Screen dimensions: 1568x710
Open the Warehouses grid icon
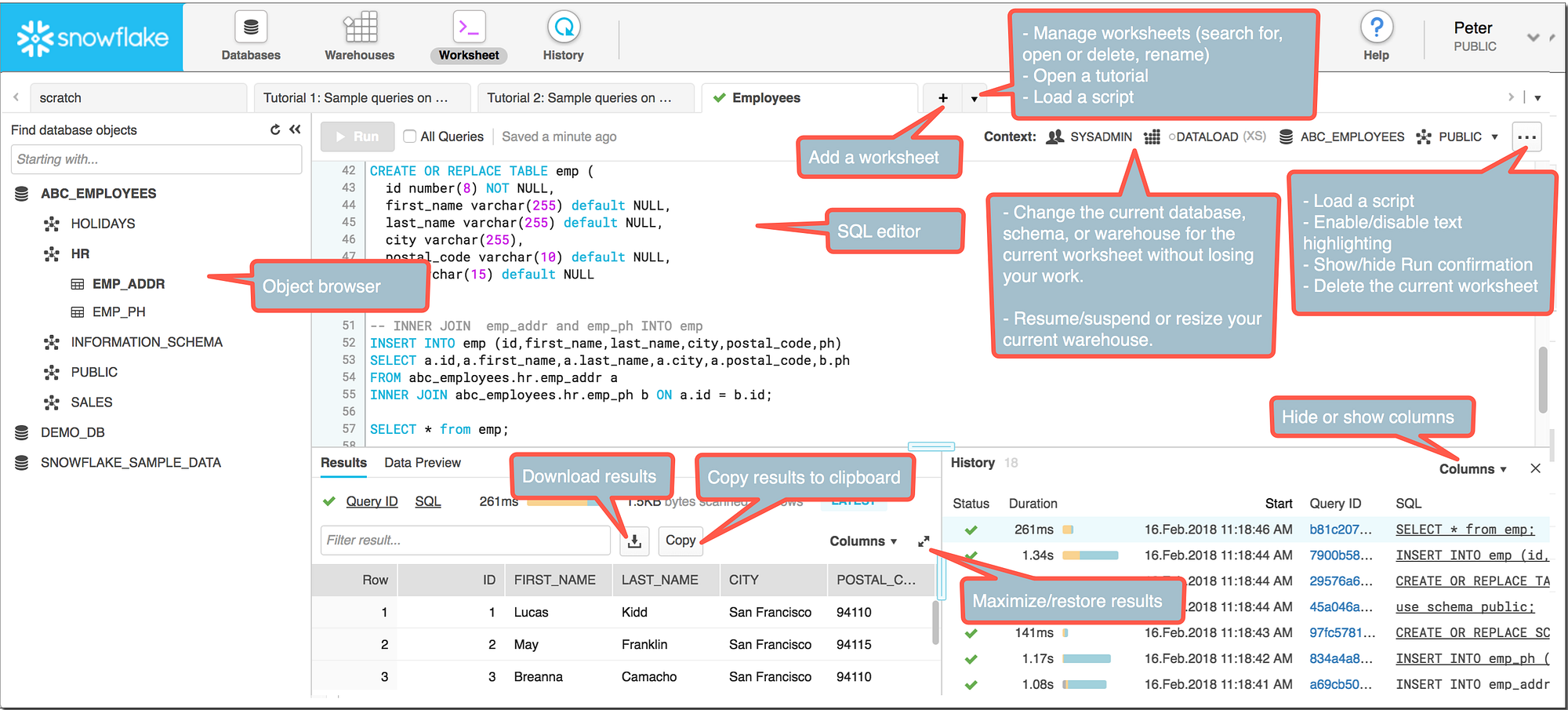[x=361, y=27]
